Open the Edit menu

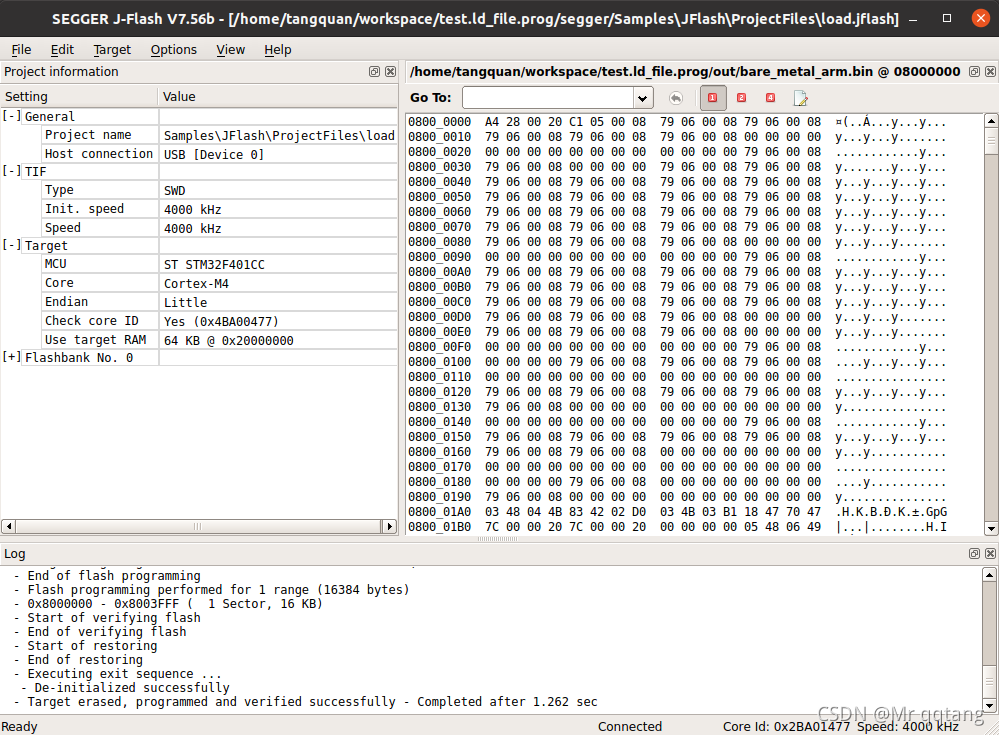click(x=62, y=49)
